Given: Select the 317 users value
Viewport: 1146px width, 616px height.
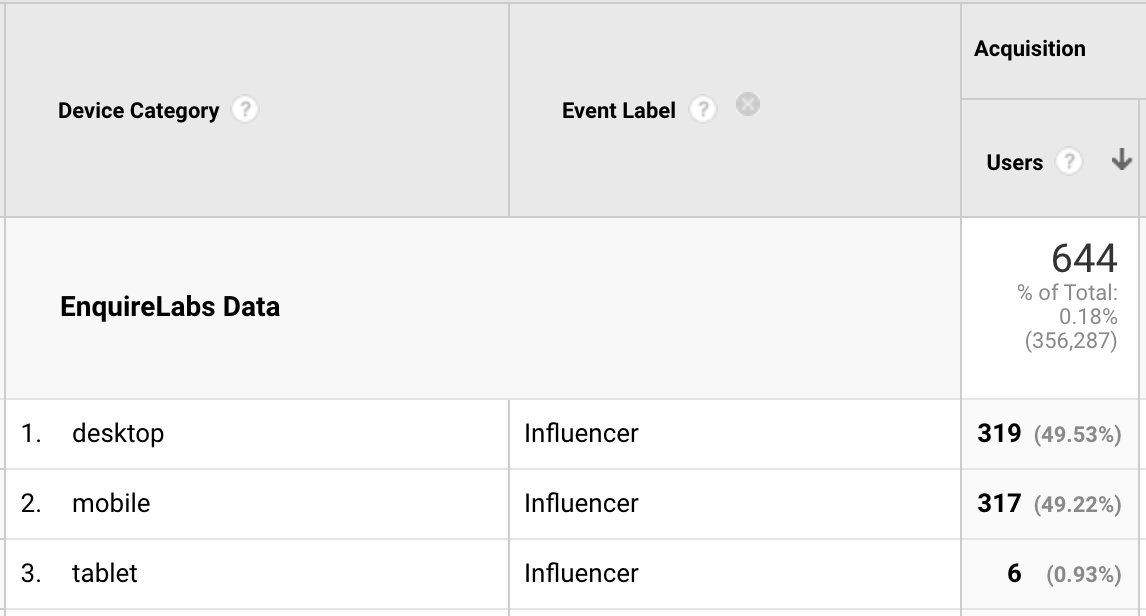Looking at the screenshot, I should click(999, 503).
